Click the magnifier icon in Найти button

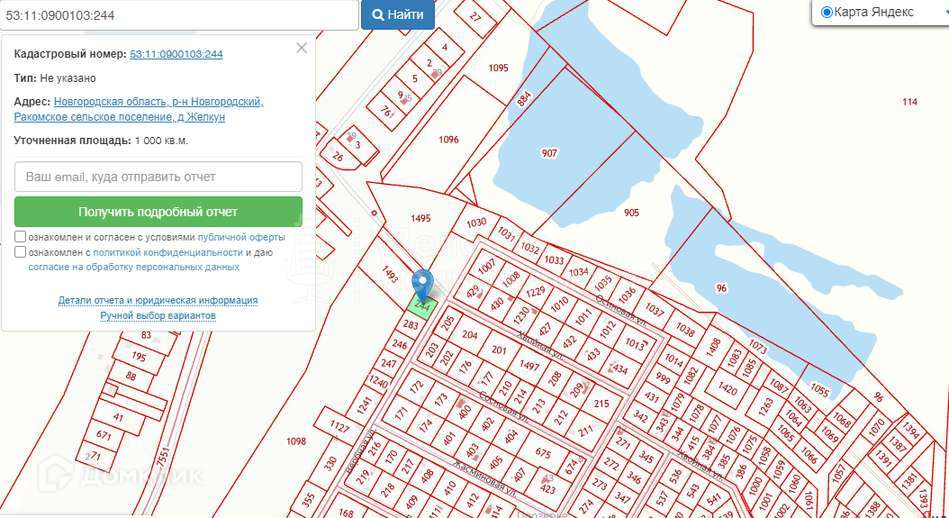pyautogui.click(x=378, y=15)
